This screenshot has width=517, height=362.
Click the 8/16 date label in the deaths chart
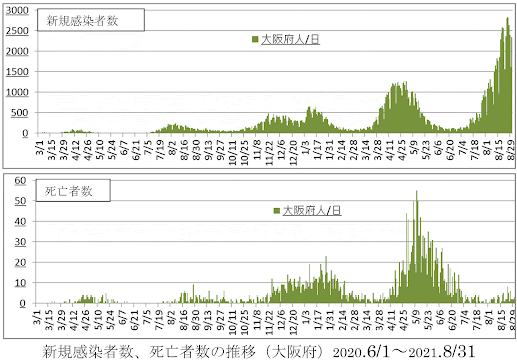coord(184,320)
